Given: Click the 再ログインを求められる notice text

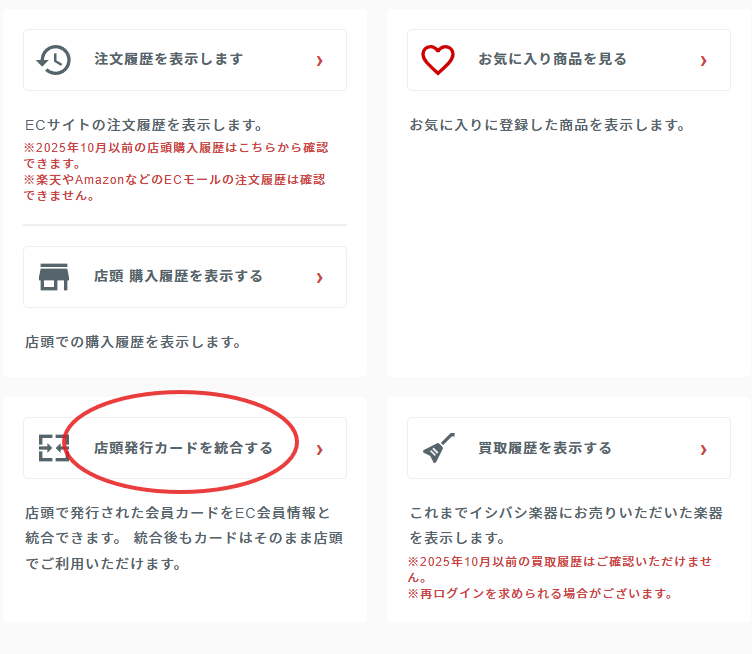Looking at the screenshot, I should tap(540, 593).
